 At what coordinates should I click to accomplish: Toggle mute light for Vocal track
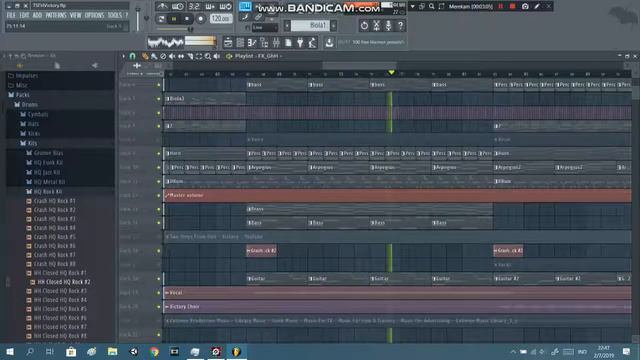click(159, 293)
